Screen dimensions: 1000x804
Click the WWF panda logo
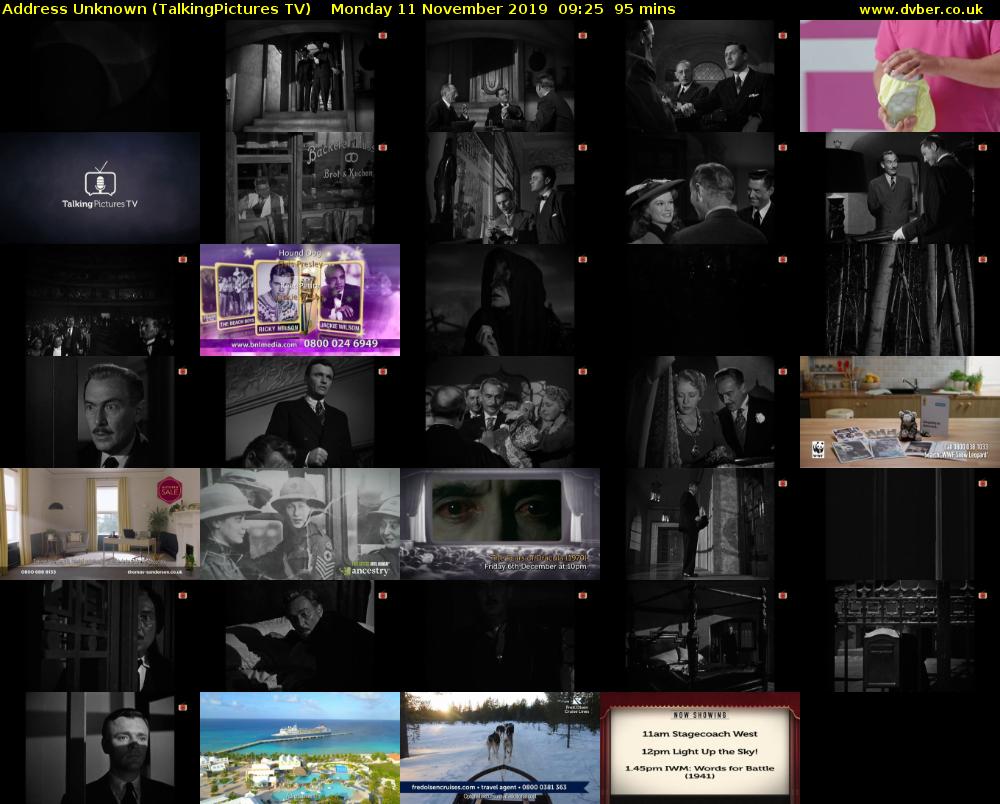(x=818, y=450)
